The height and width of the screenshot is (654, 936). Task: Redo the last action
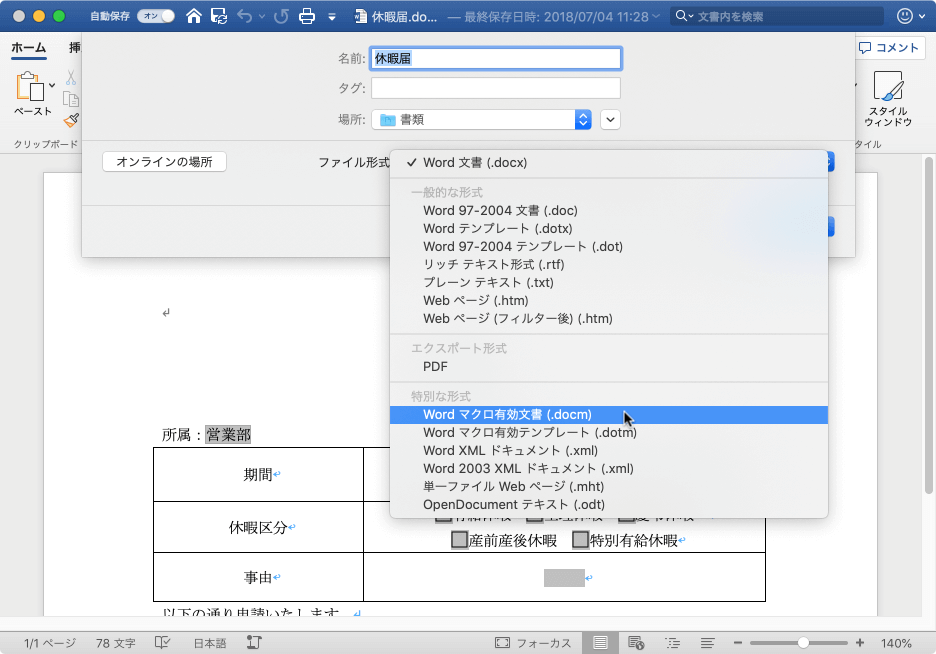pos(281,16)
